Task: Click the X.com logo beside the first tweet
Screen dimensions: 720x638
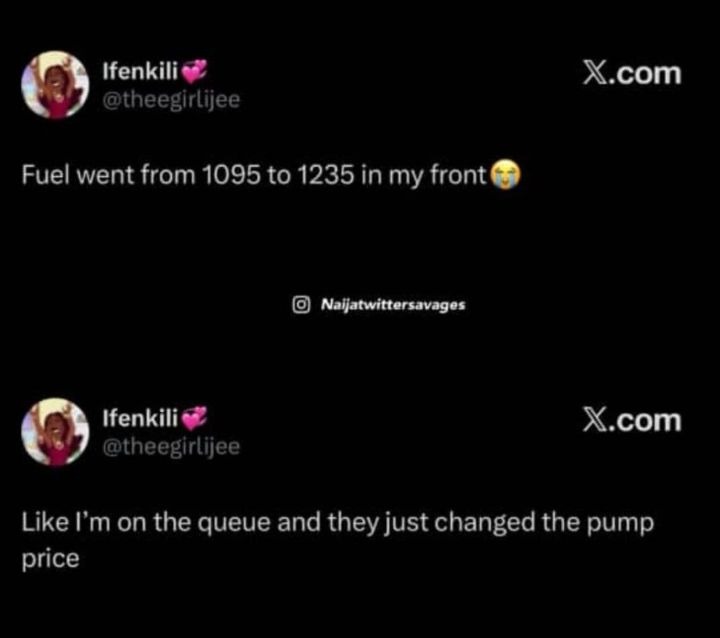Action: pos(632,74)
